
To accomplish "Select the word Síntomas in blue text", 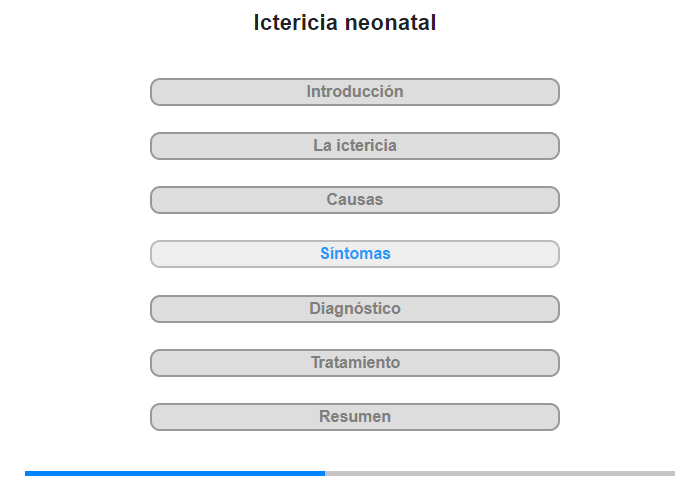I will tap(355, 254).
